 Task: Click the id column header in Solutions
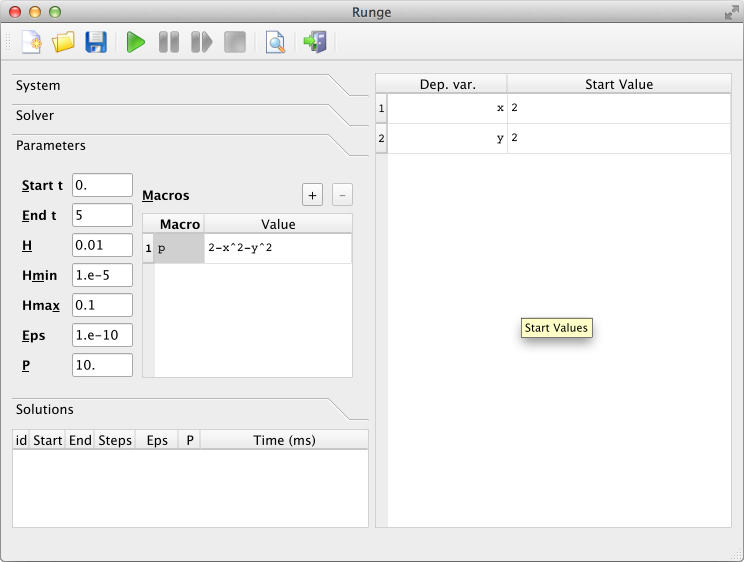point(21,440)
